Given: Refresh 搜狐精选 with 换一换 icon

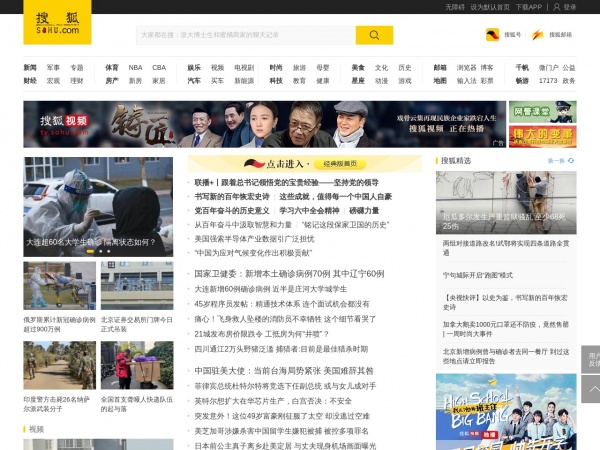Looking at the screenshot, I should point(571,161).
